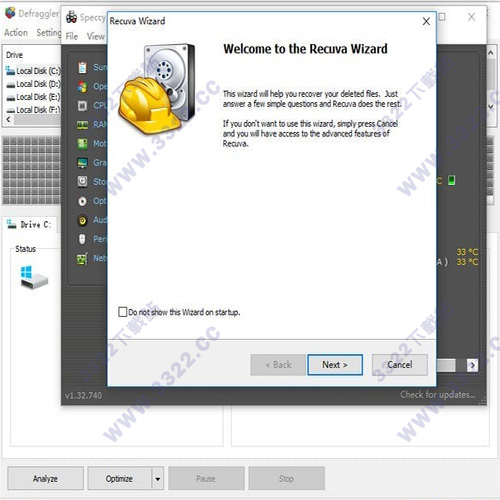Viewport: 500px width, 500px height.
Task: Close the Recuva Wizard dialog
Action: [426, 21]
